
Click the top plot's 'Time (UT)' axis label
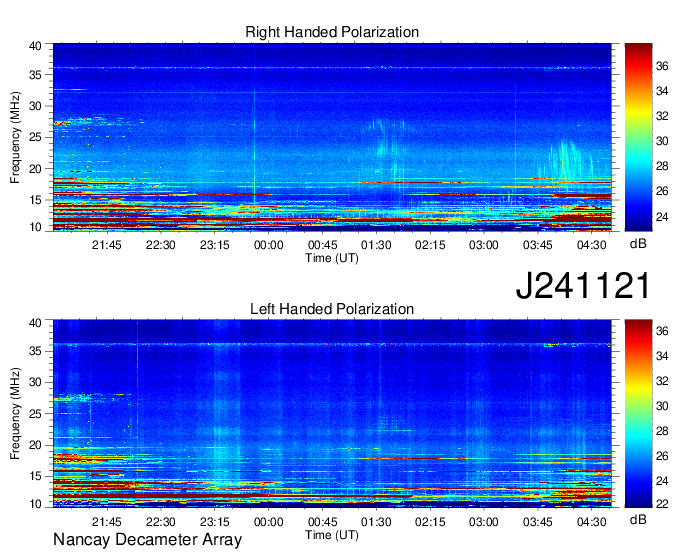332,258
